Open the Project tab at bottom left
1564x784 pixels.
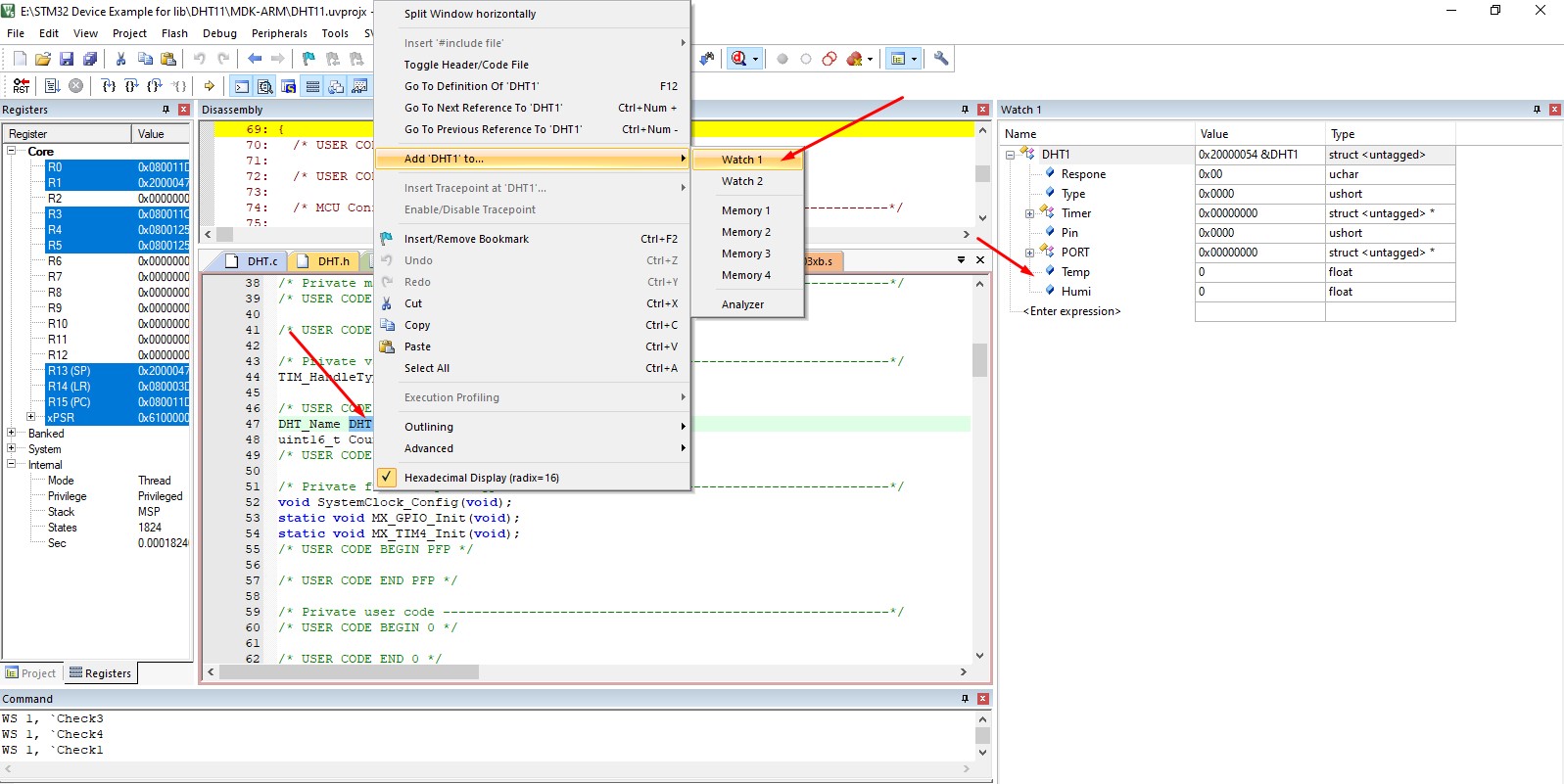point(31,673)
